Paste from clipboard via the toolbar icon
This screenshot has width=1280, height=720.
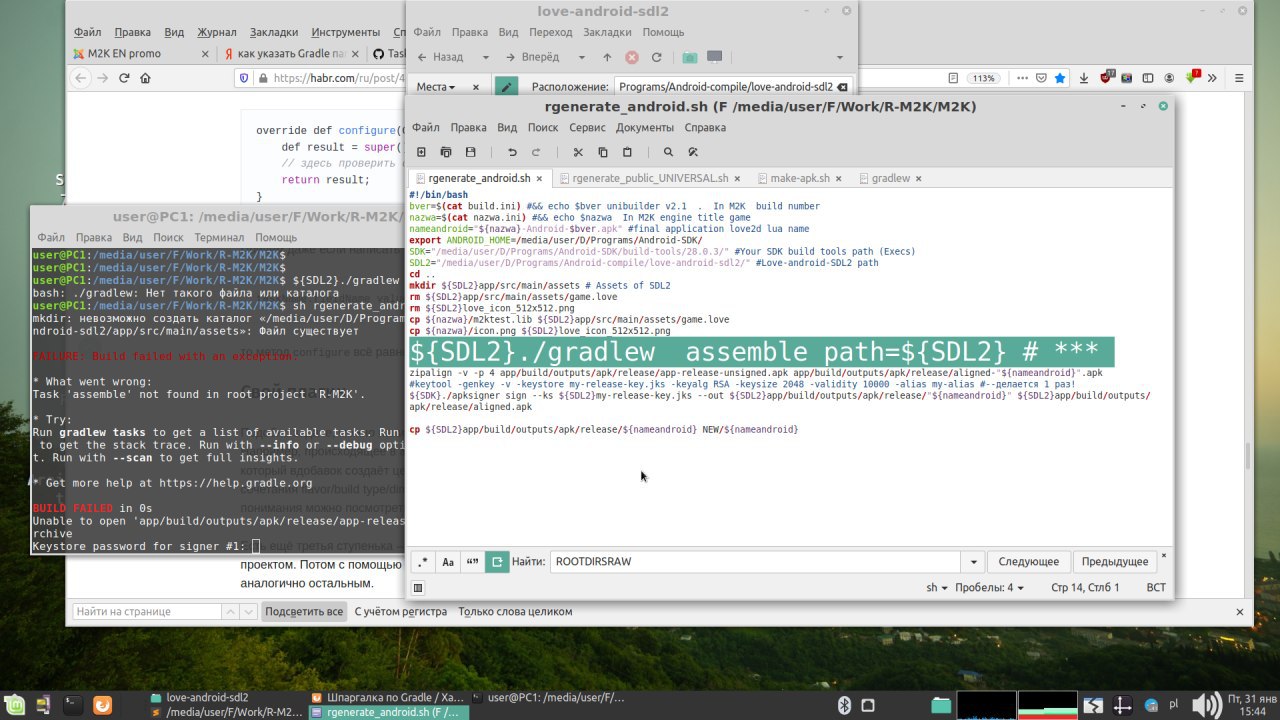tap(627, 152)
